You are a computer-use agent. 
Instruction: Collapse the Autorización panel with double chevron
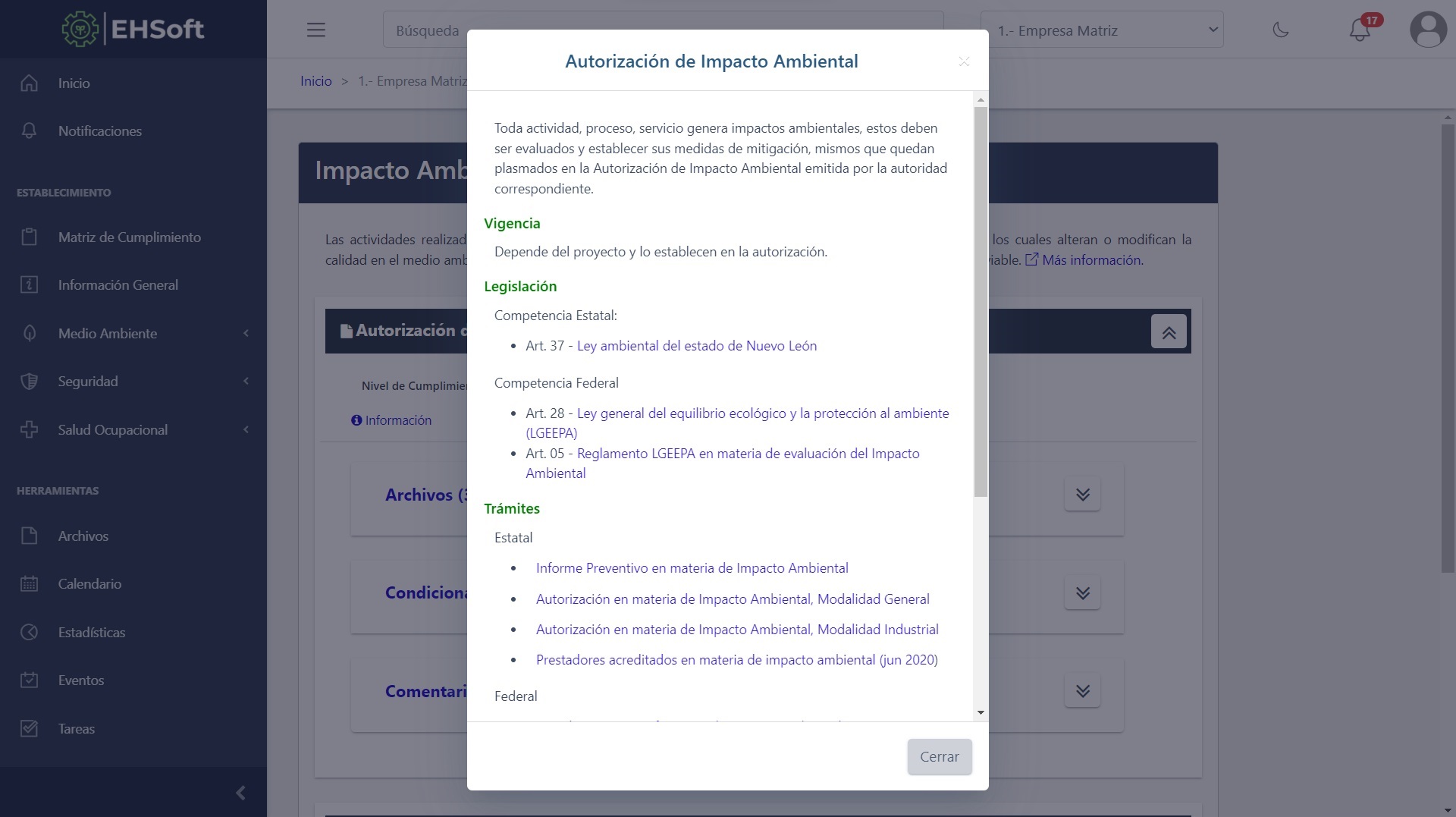pos(1169,332)
